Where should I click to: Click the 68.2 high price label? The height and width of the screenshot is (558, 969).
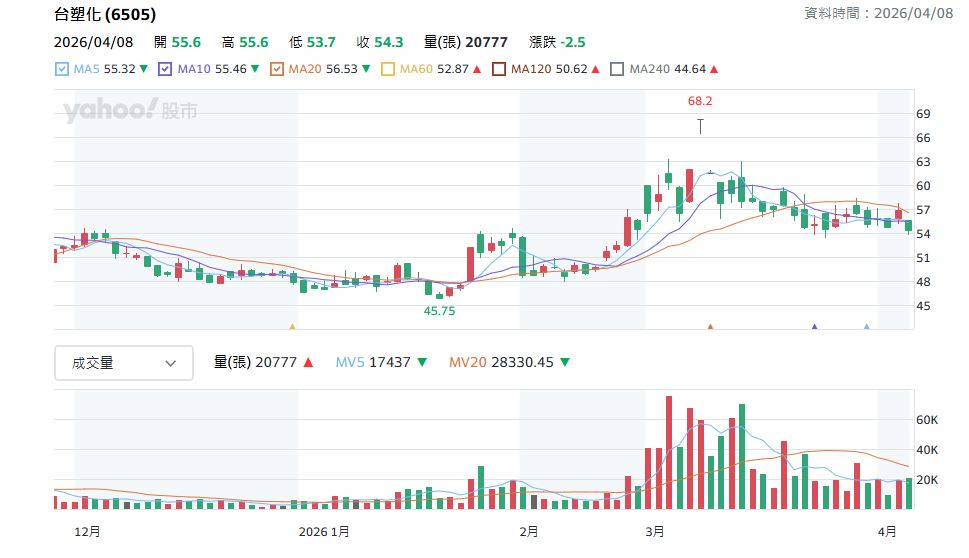700,101
